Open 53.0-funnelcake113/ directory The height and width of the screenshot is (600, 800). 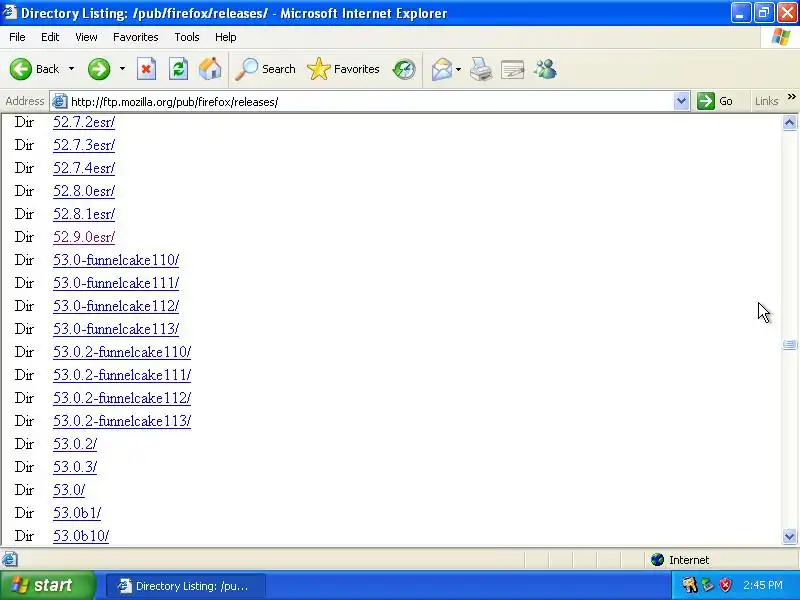coord(116,329)
